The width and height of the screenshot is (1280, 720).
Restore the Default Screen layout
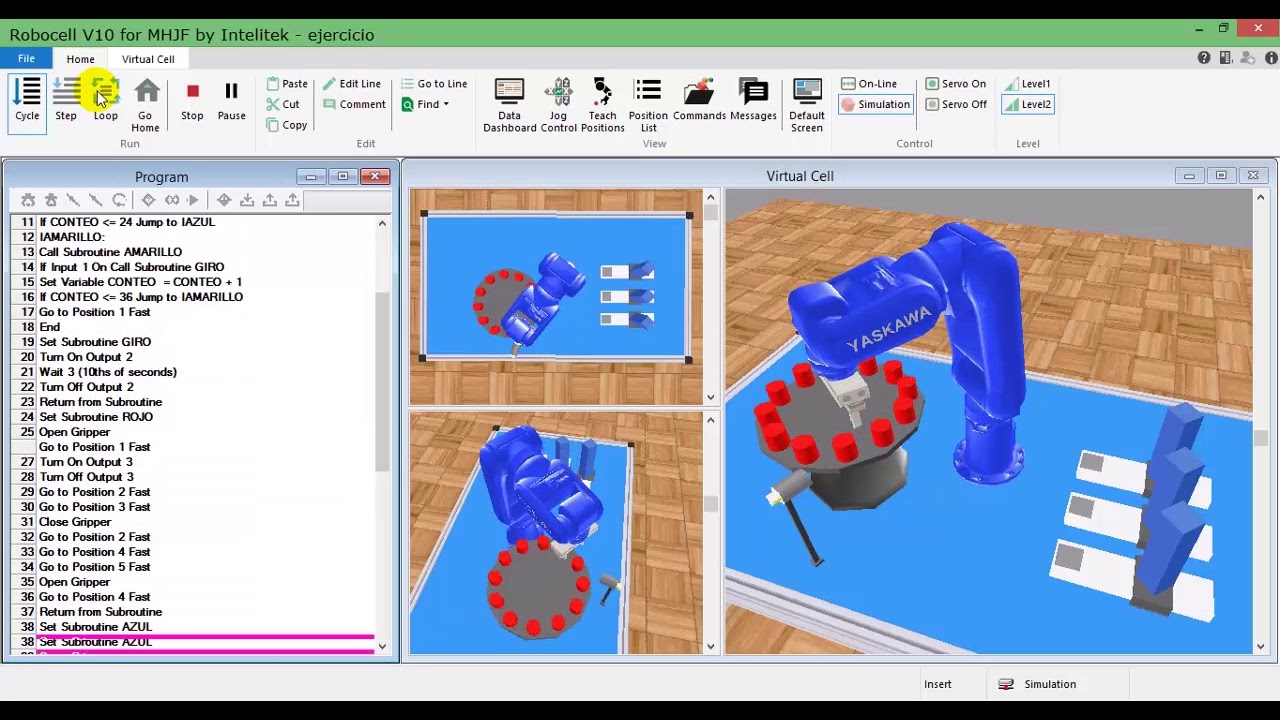pos(806,105)
